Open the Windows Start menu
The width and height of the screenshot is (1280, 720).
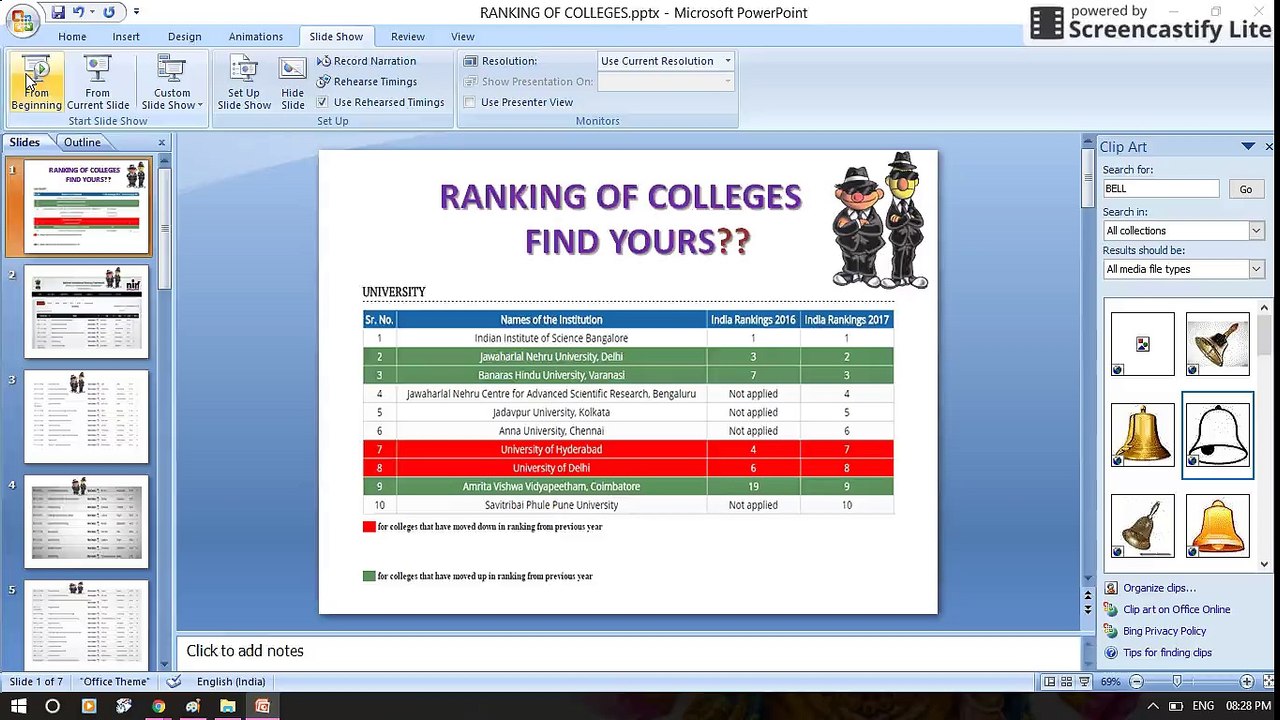(18, 706)
